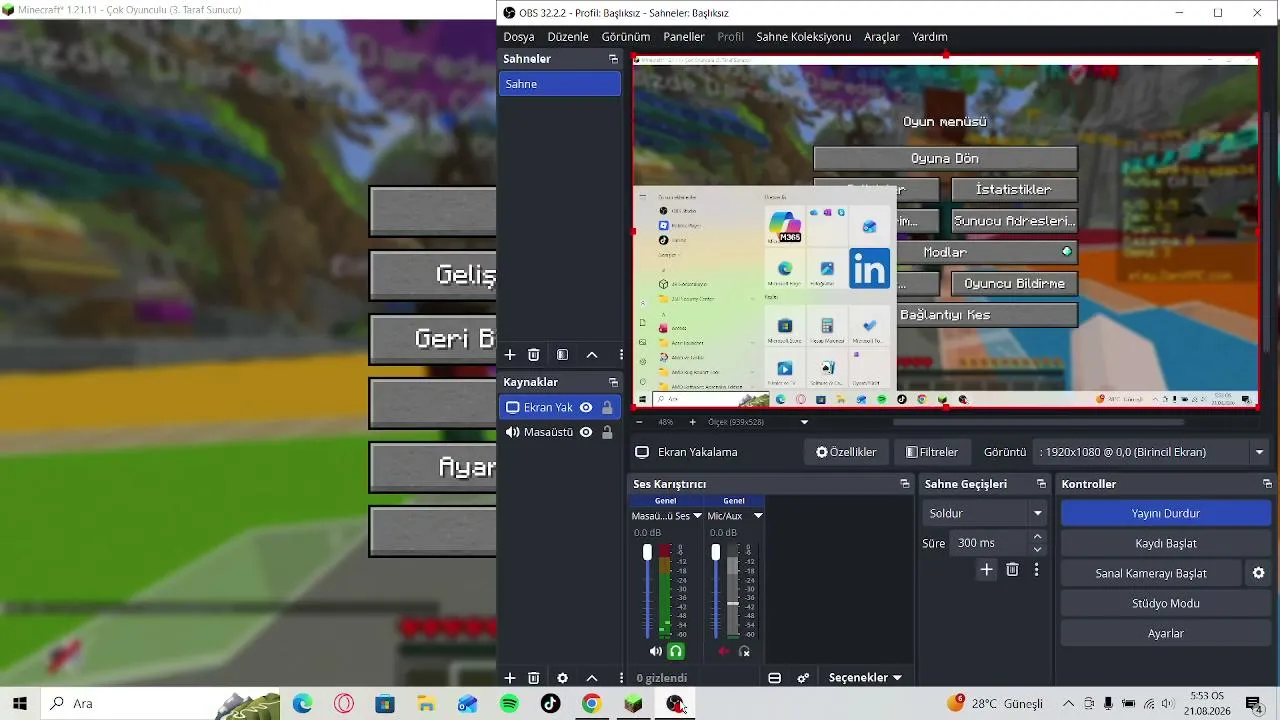1280x720 pixels.
Task: Stop streaming with Yayını Durdur
Action: 1166,513
